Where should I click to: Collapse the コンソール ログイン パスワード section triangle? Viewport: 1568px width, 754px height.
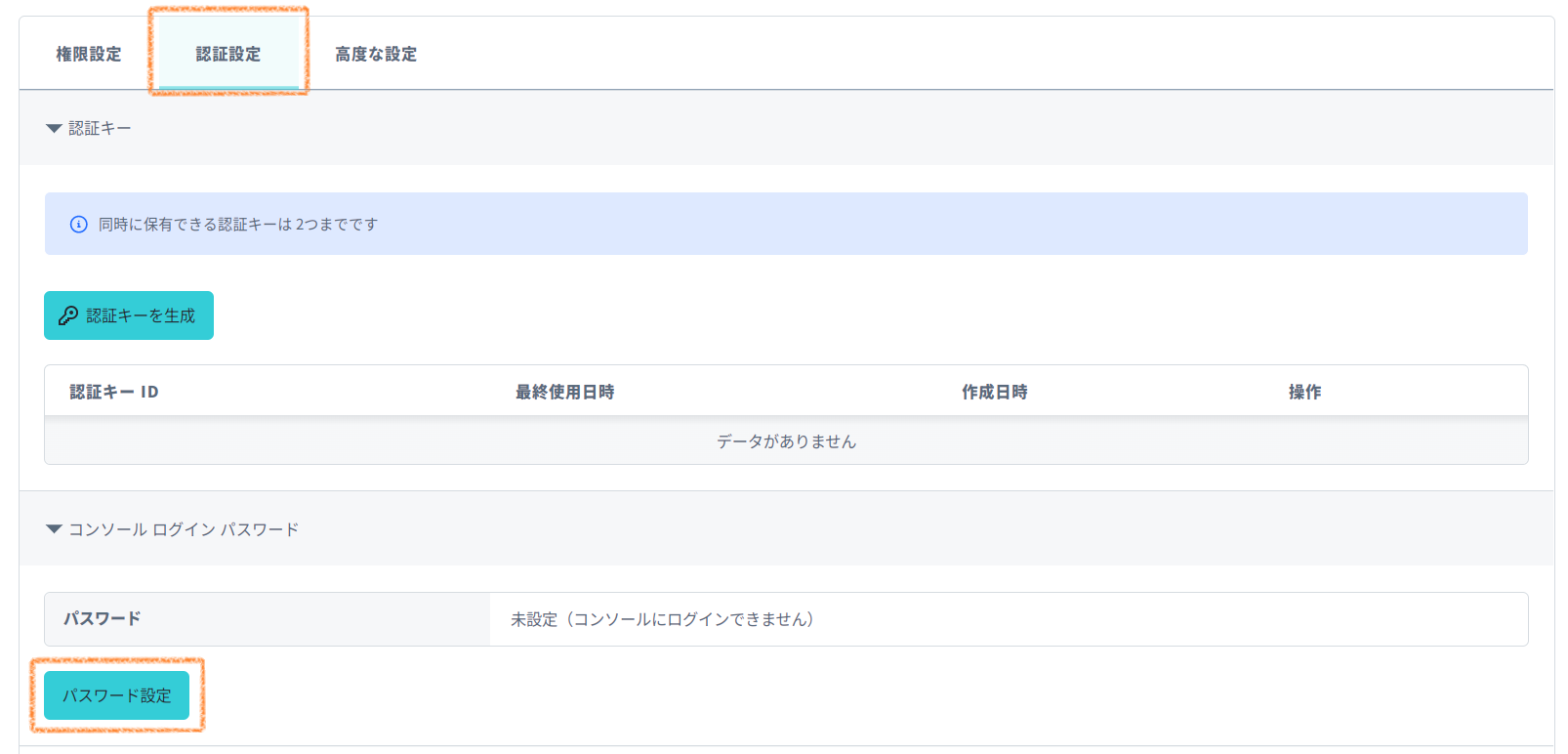(x=54, y=529)
